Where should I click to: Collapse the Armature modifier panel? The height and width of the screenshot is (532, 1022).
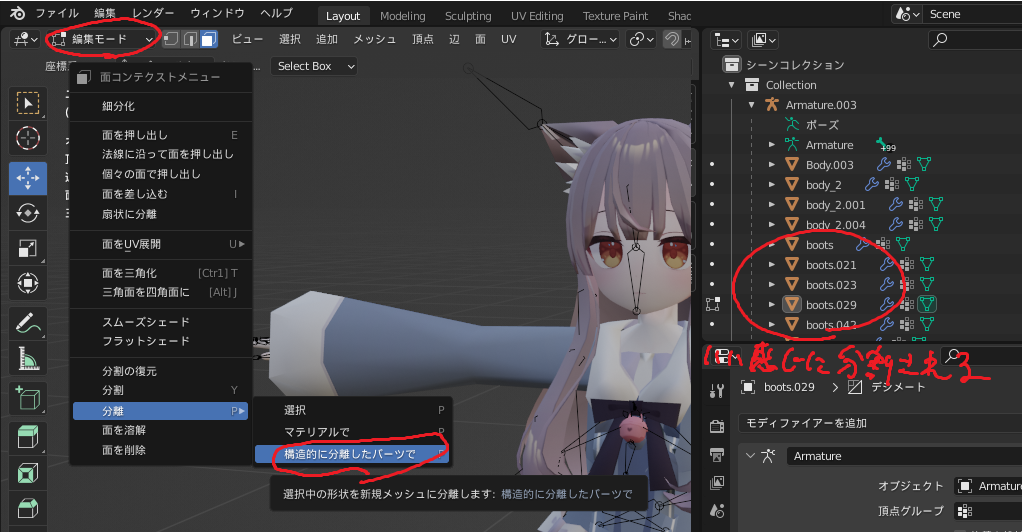[x=750, y=456]
